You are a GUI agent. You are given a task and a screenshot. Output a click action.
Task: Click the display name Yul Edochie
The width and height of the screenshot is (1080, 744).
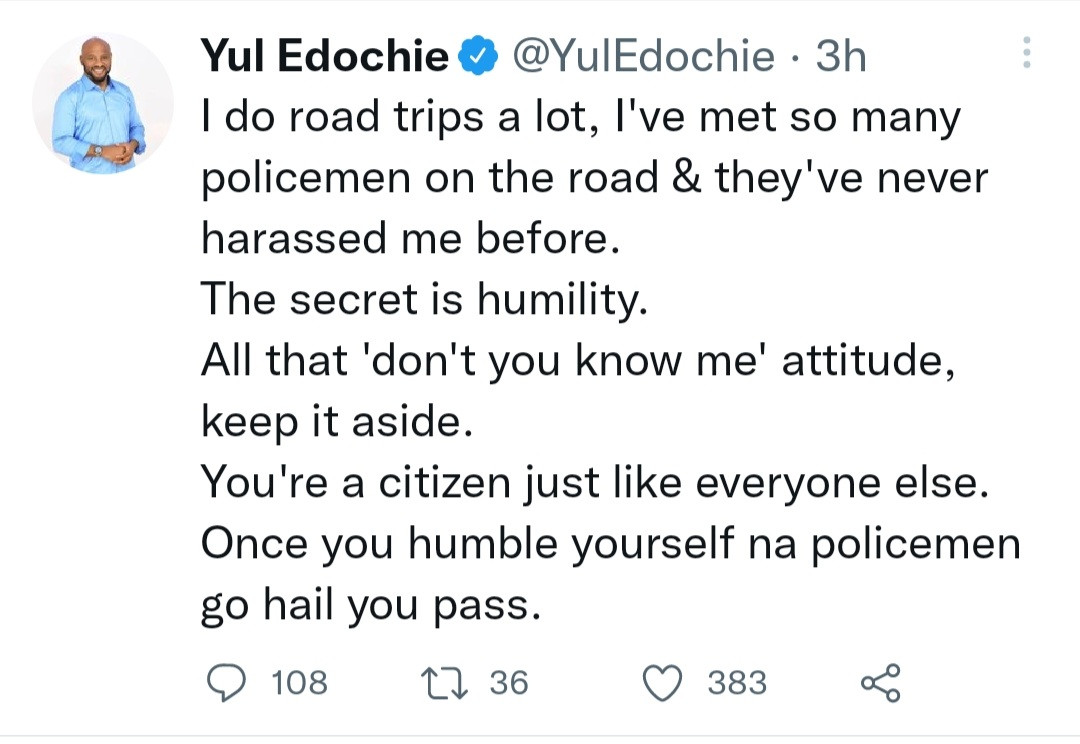(x=325, y=57)
